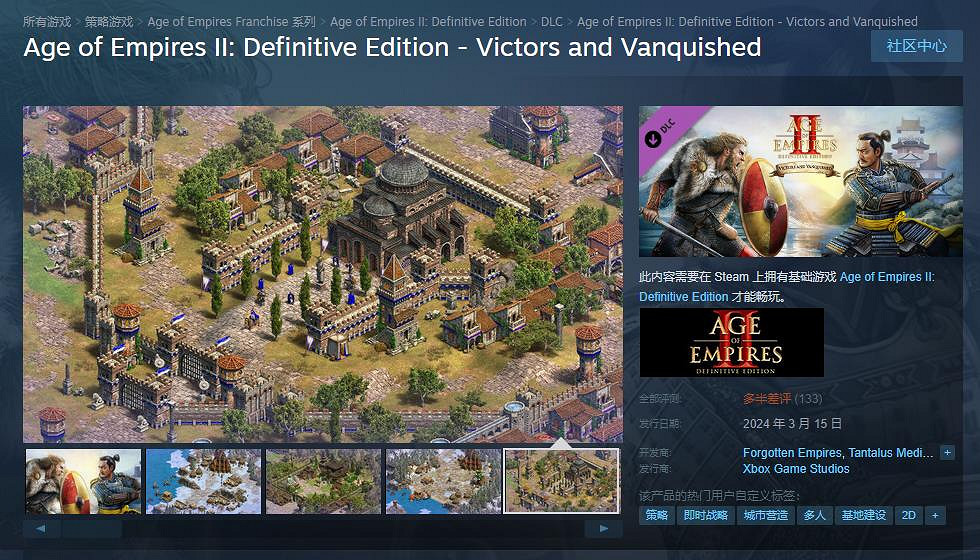The width and height of the screenshot is (980, 560).
Task: Open the 所有游戏 breadcrumb link
Action: (x=47, y=22)
